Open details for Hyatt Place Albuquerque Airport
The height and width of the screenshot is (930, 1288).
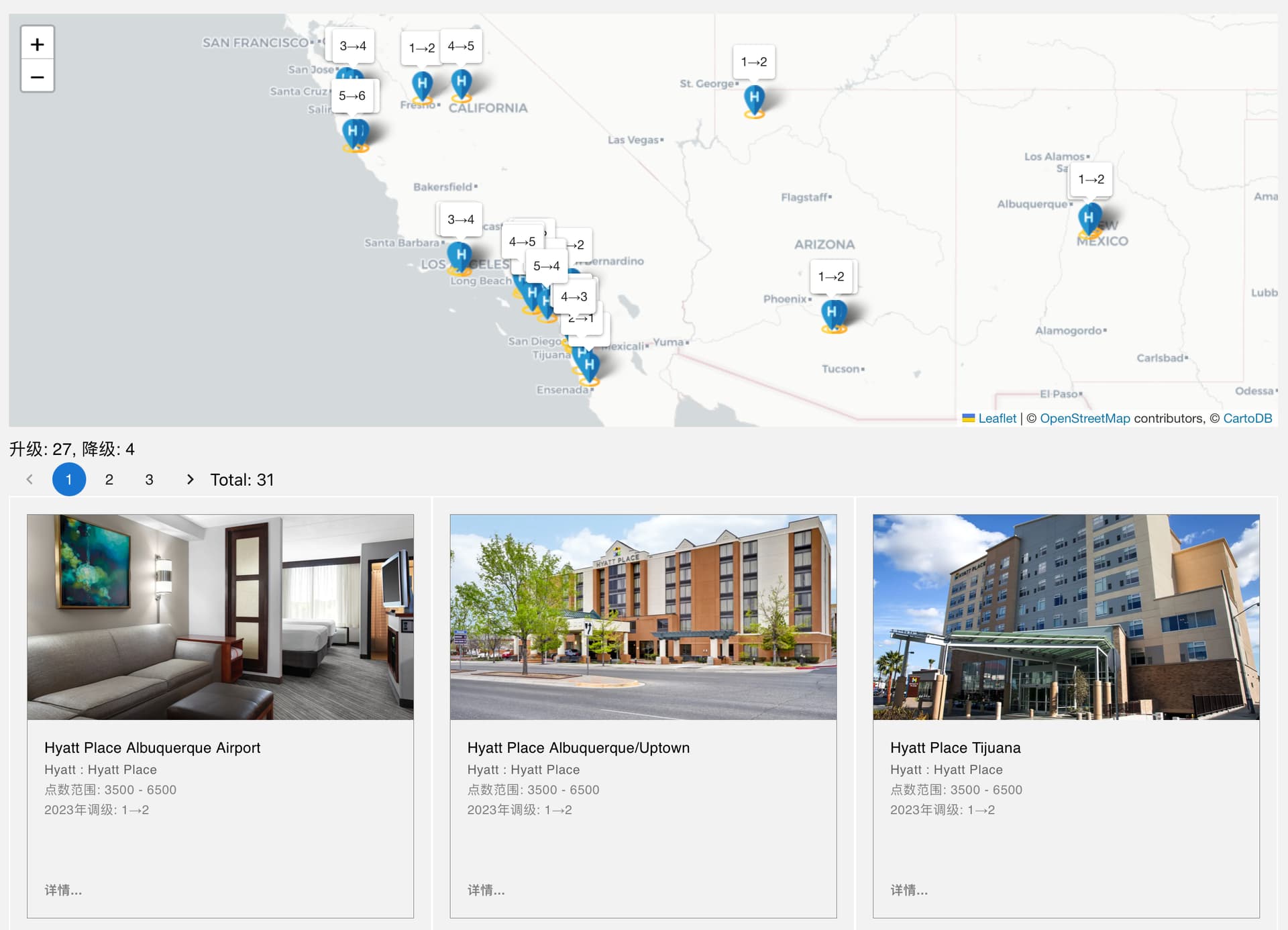click(63, 890)
